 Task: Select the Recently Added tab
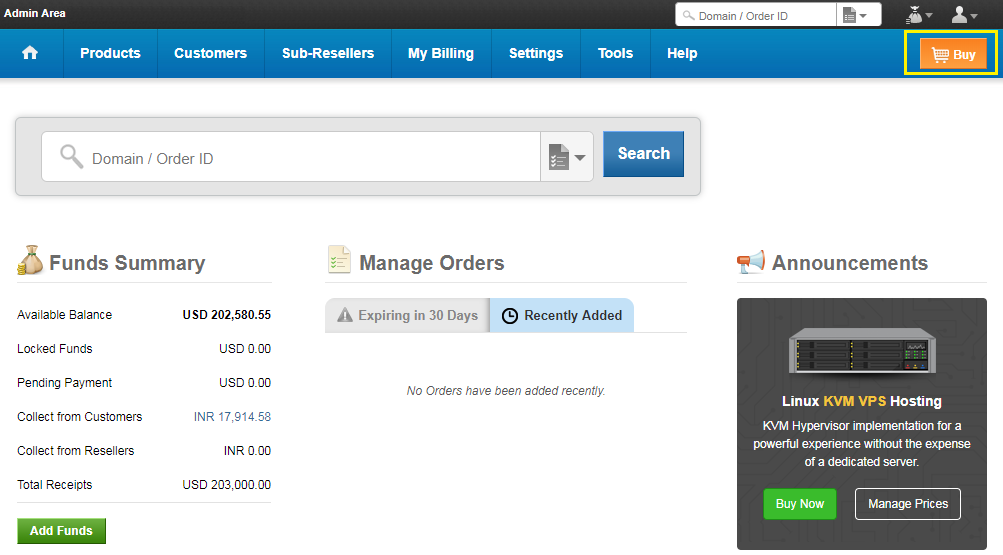coord(562,315)
